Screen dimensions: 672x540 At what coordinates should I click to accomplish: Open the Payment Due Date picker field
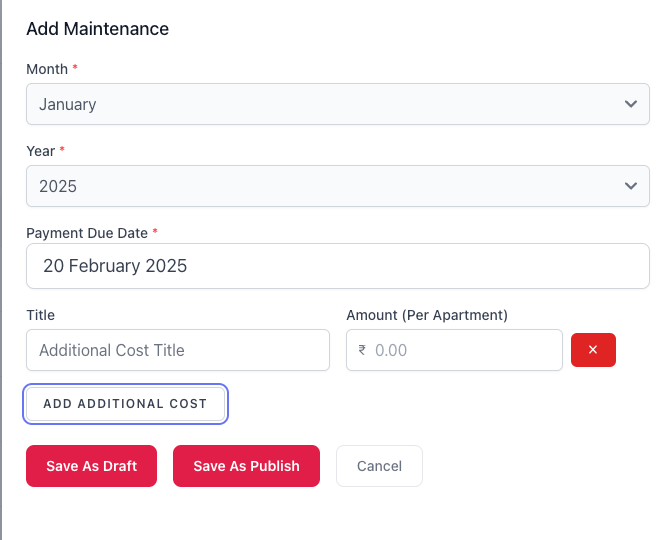pos(338,267)
